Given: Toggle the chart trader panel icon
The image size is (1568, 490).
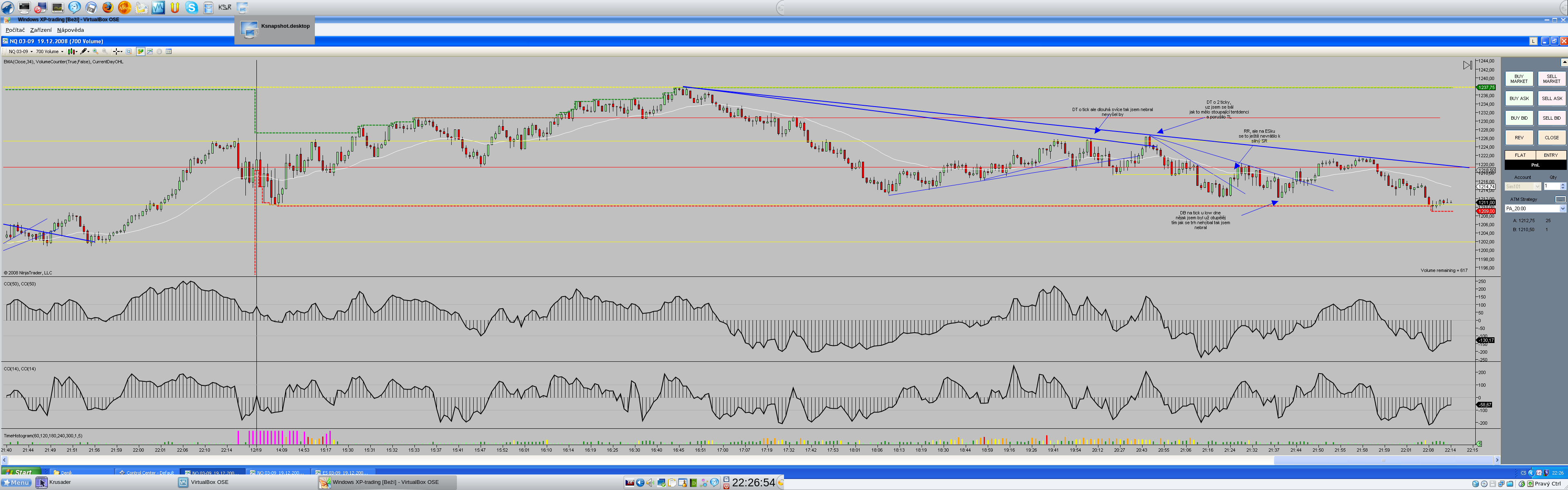Looking at the screenshot, I should click(x=140, y=51).
